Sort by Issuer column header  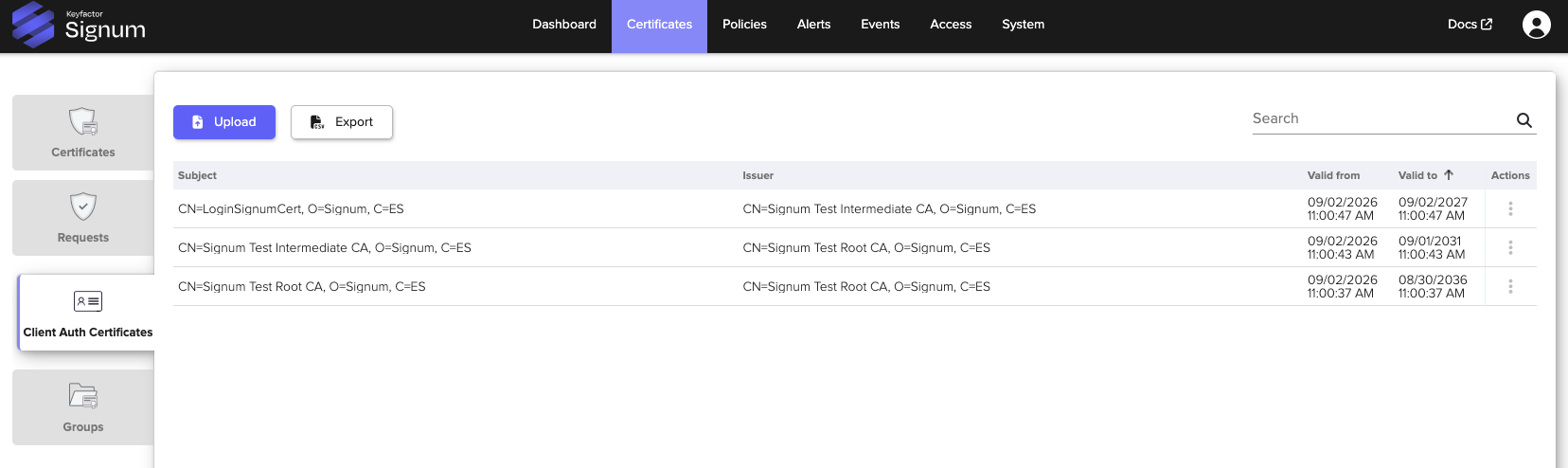(x=757, y=175)
